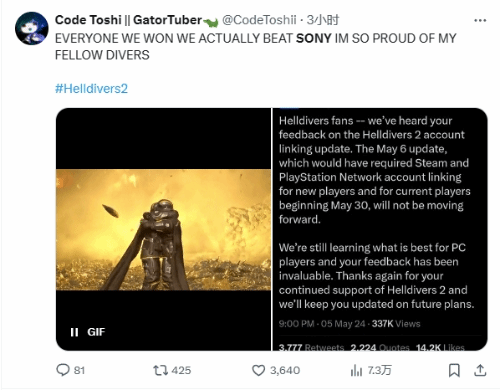Bookmark this tweet
Image resolution: width=500 pixels, height=390 pixels.
click(454, 370)
